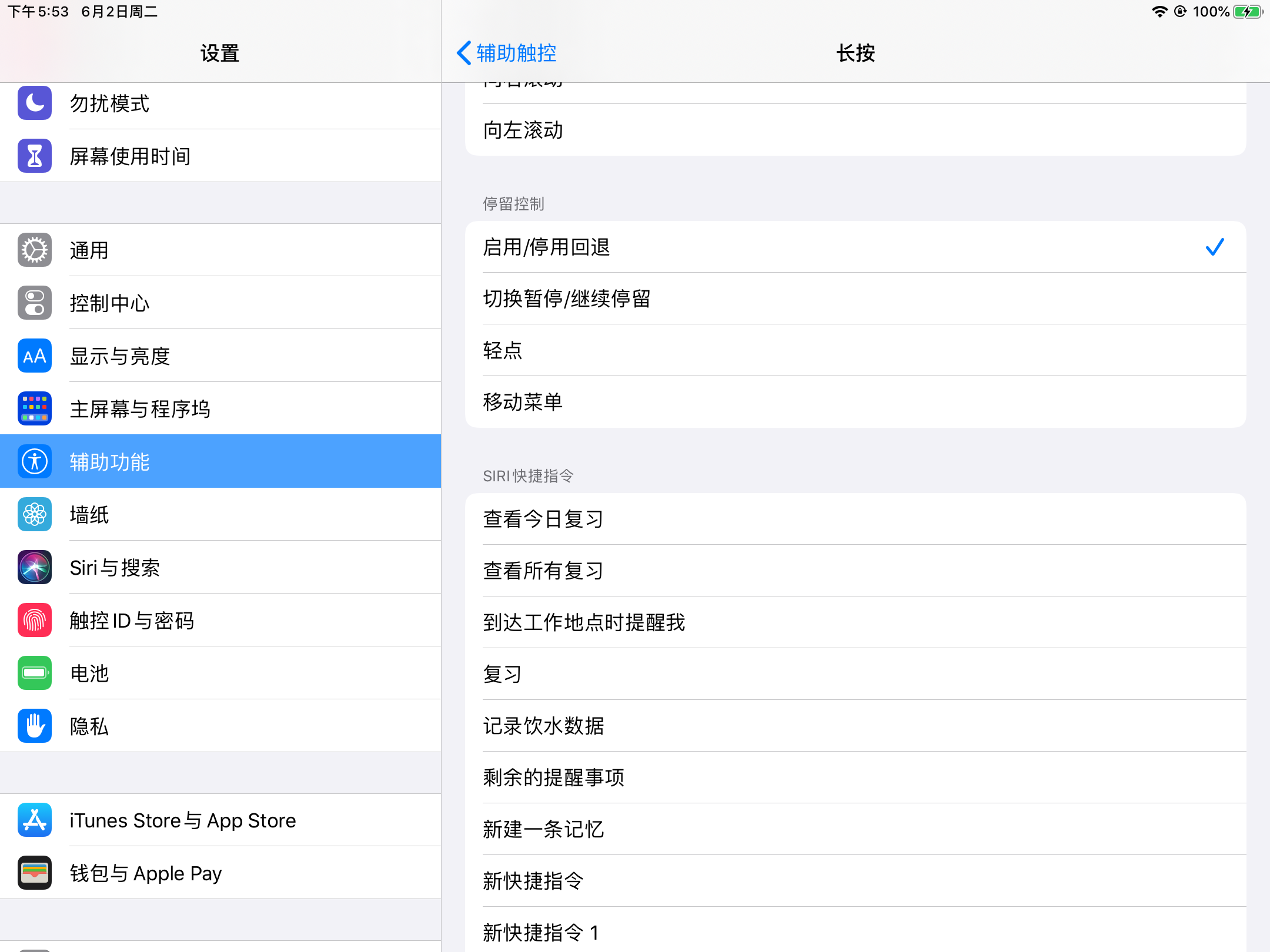Open Control Center toggles icon

click(35, 303)
